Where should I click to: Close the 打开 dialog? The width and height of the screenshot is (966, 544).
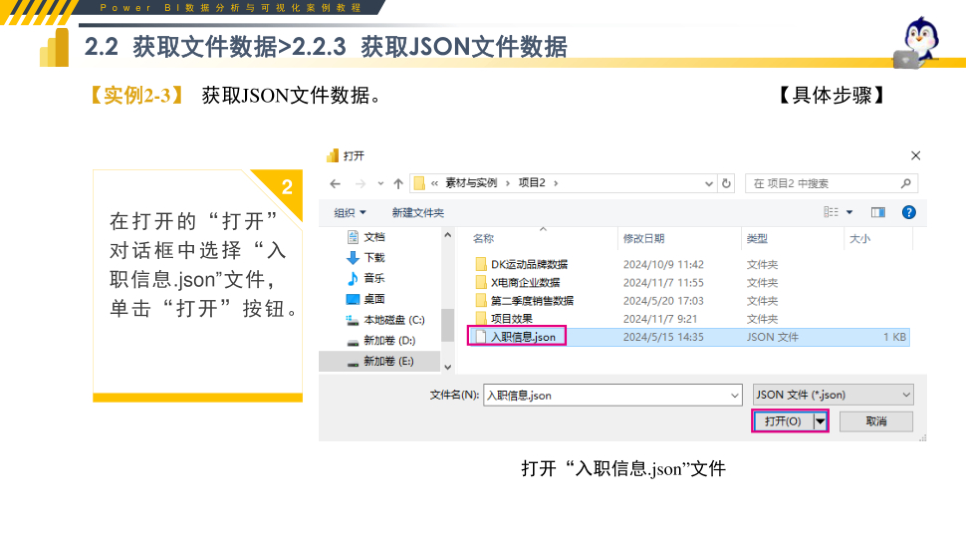[915, 156]
